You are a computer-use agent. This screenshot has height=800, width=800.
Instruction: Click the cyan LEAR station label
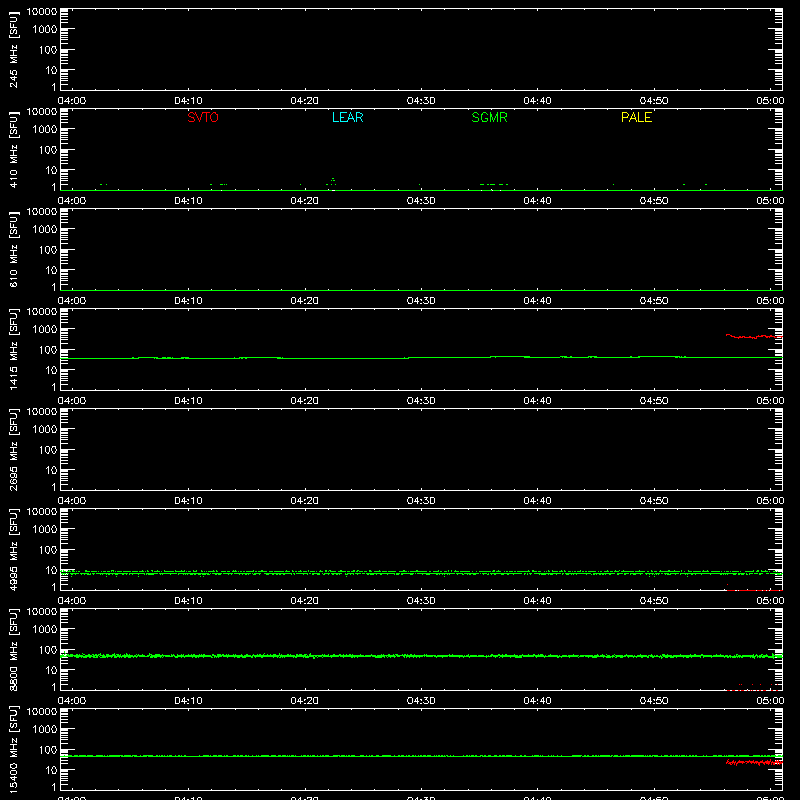click(x=347, y=117)
